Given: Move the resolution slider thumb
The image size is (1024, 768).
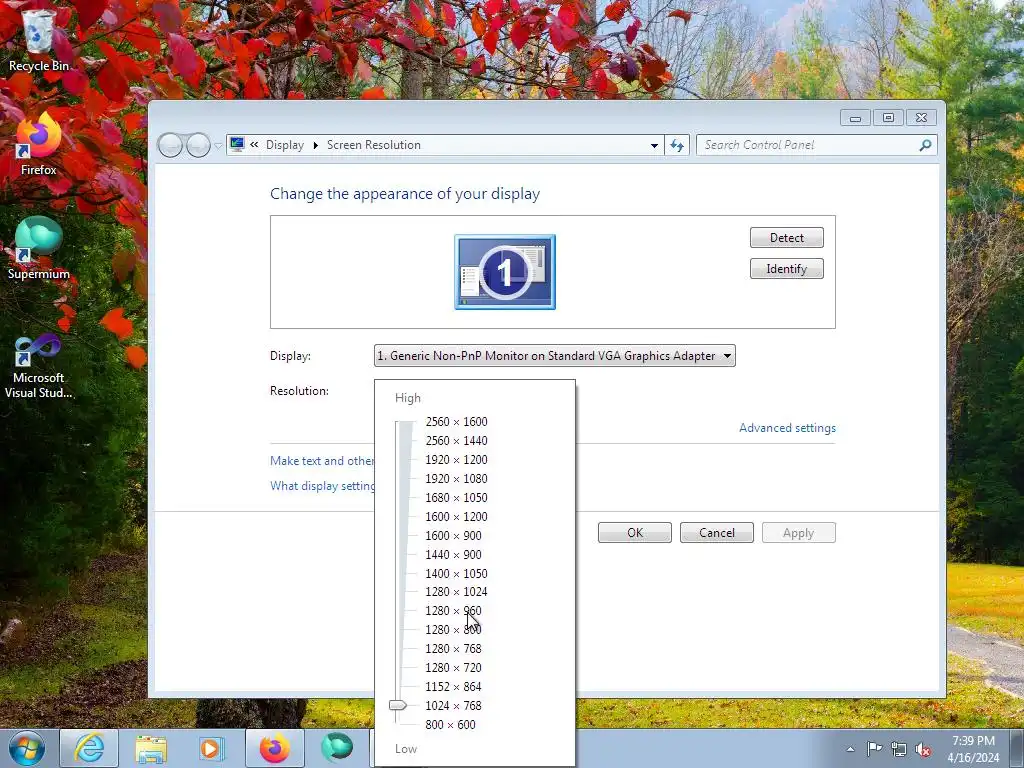Looking at the screenshot, I should pos(398,705).
